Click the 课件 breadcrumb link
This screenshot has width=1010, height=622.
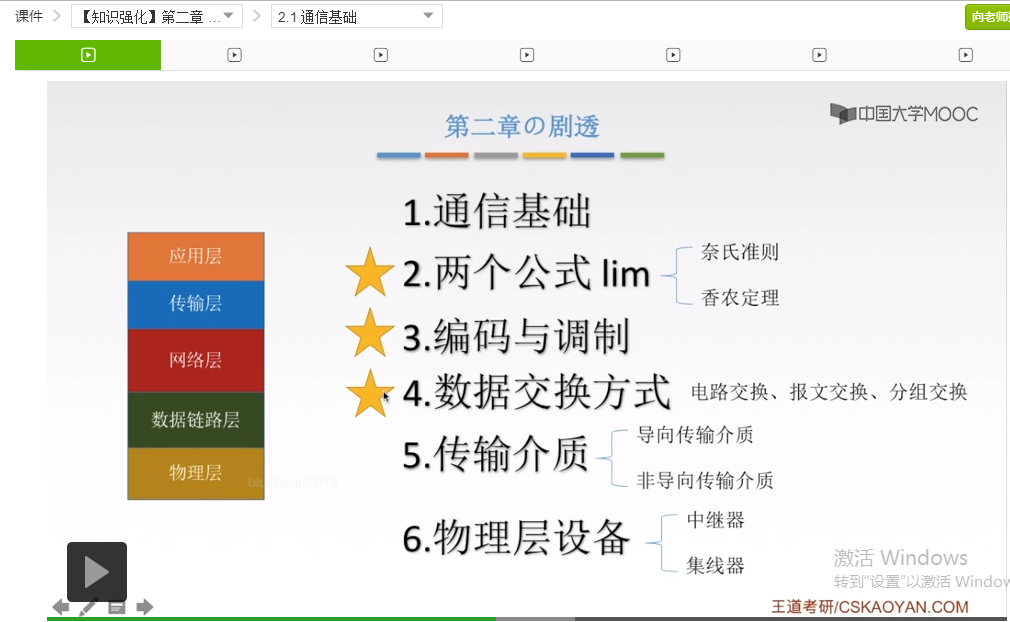[29, 16]
